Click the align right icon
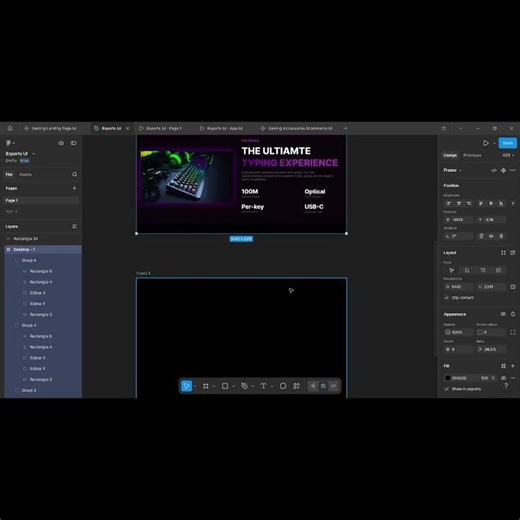The width and height of the screenshot is (520, 520). (x=469, y=203)
